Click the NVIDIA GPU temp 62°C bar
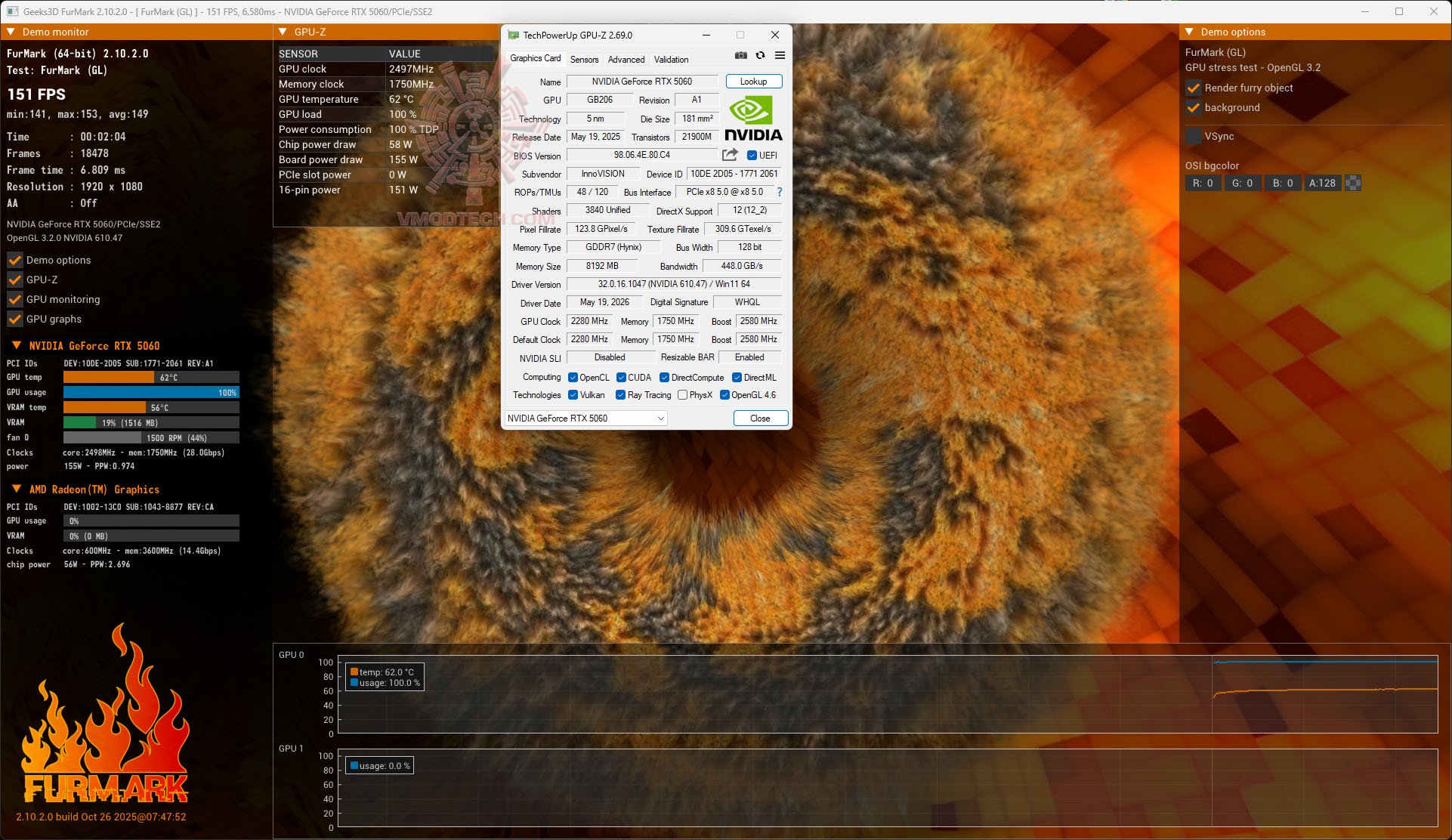The height and width of the screenshot is (840, 1452). 151,377
